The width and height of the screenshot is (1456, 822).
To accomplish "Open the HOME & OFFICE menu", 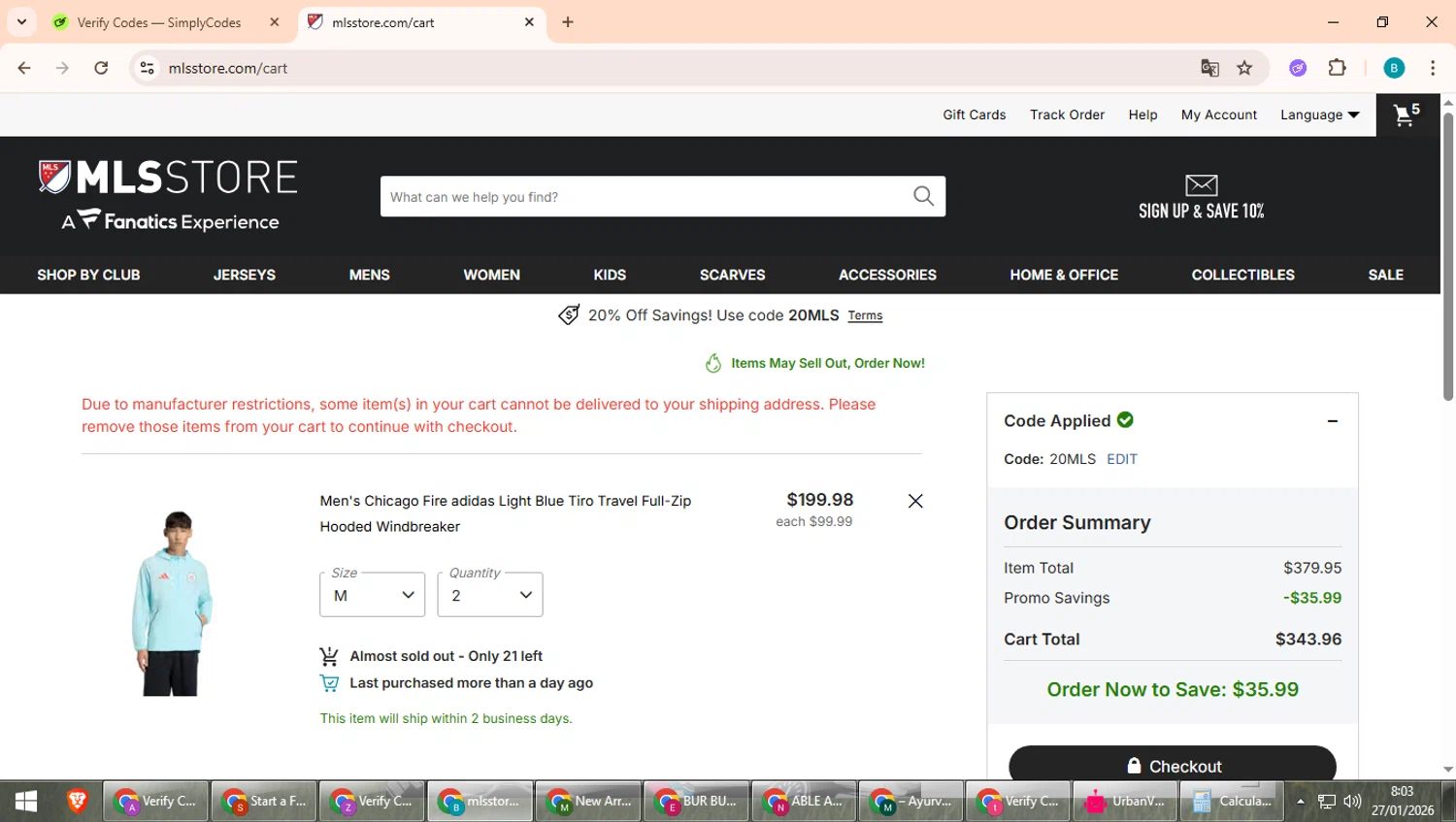I will 1064,276.
